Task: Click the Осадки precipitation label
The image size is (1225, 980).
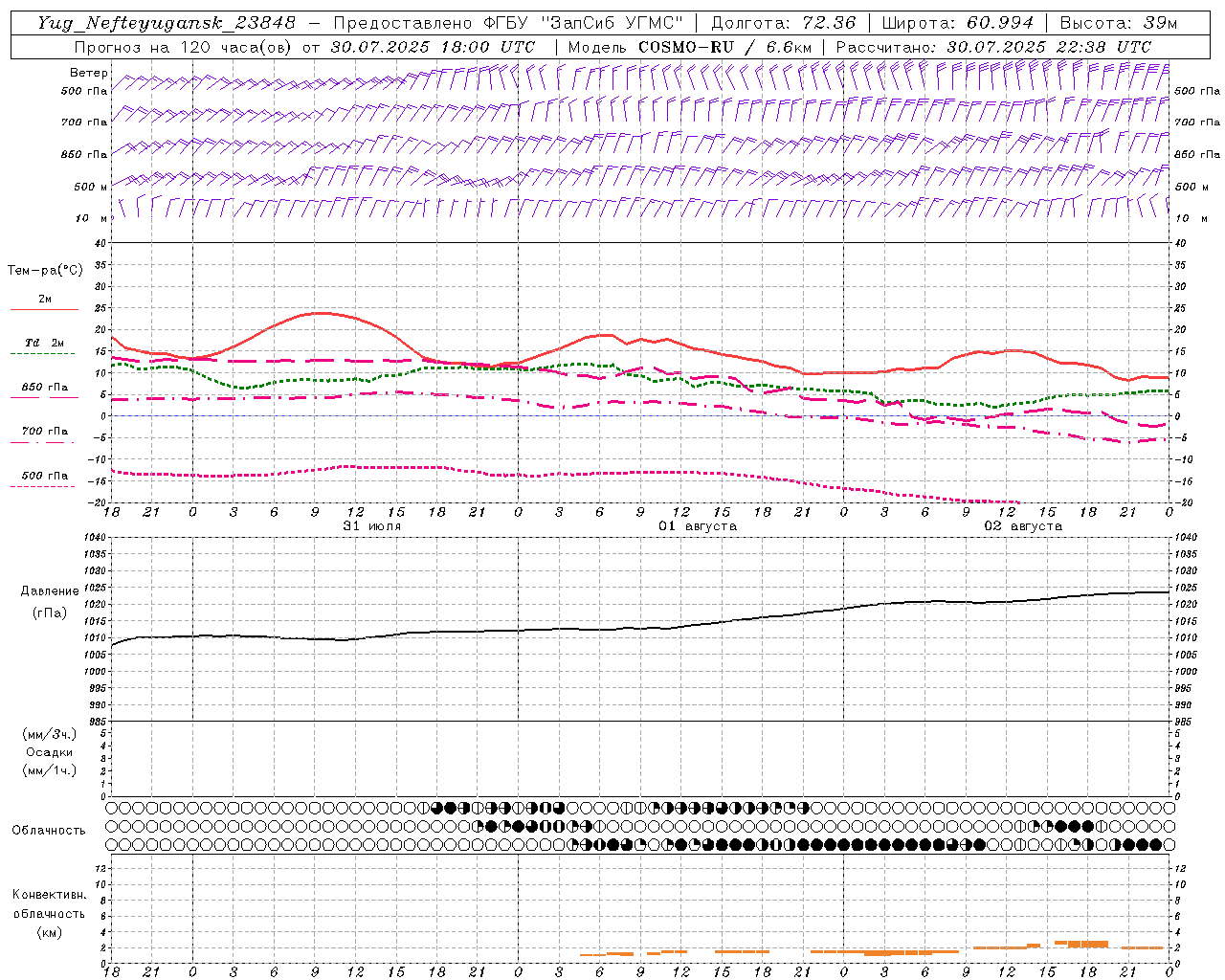Action: [x=50, y=752]
